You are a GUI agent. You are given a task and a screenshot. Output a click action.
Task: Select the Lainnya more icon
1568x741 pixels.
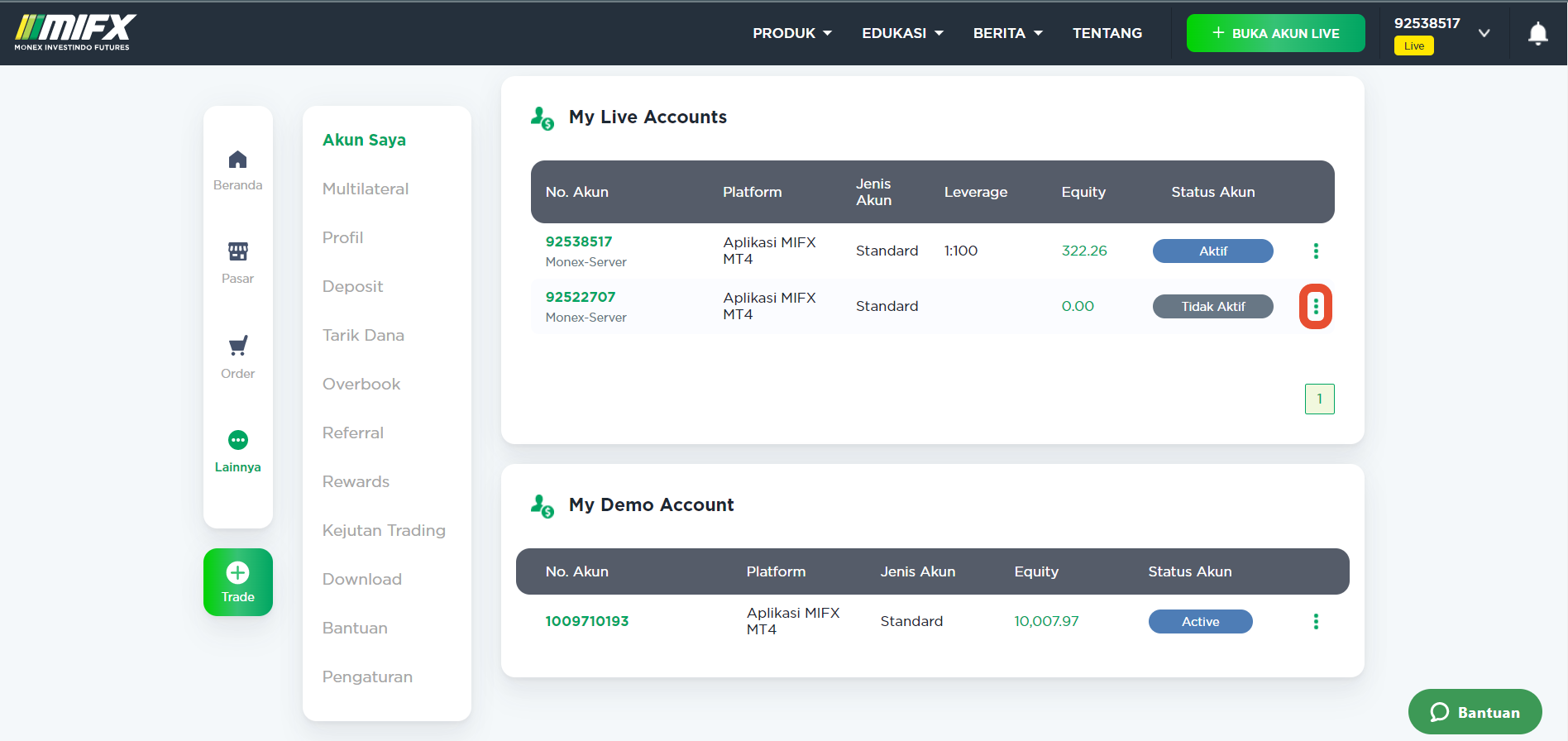(238, 440)
